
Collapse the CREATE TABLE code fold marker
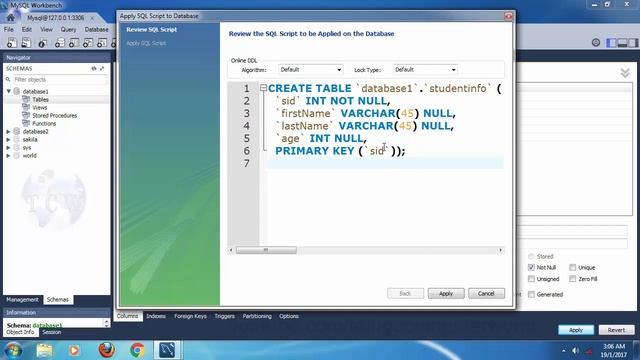[263, 88]
